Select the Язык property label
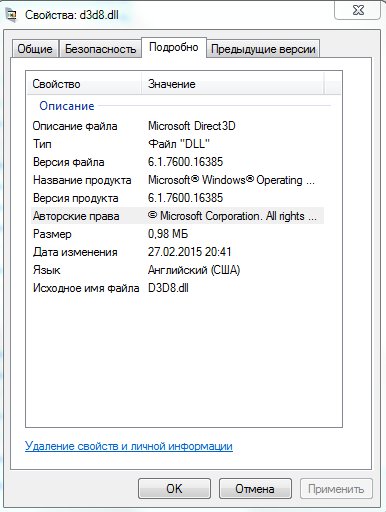The image size is (386, 512). point(47,270)
